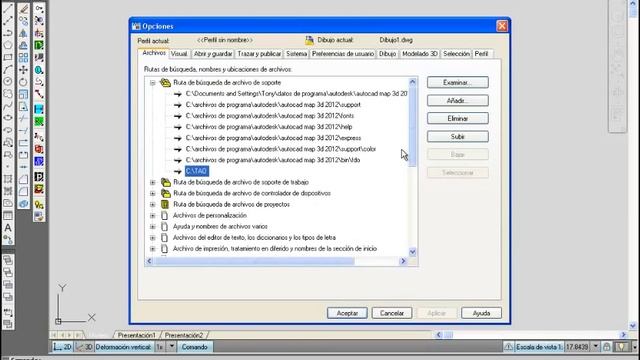Select the Multiline Text 'A' tool

(x=8, y=228)
